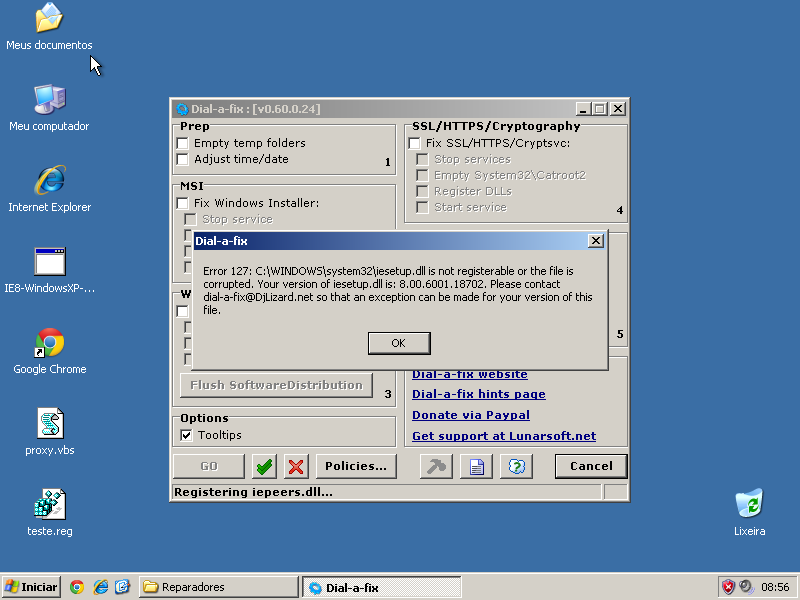Viewport: 800px width, 600px height.
Task: Toggle Stop services checkbox in SSL group
Action: (x=422, y=159)
